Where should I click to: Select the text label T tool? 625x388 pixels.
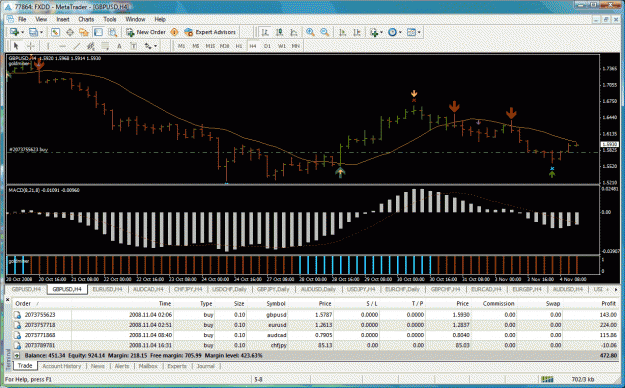[x=134, y=46]
